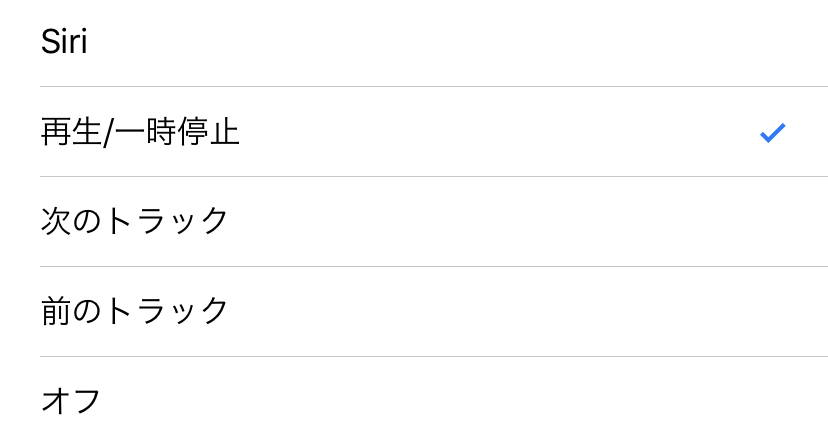828x442 pixels.
Task: Tap the 次のトラック text label
Action: 134,221
